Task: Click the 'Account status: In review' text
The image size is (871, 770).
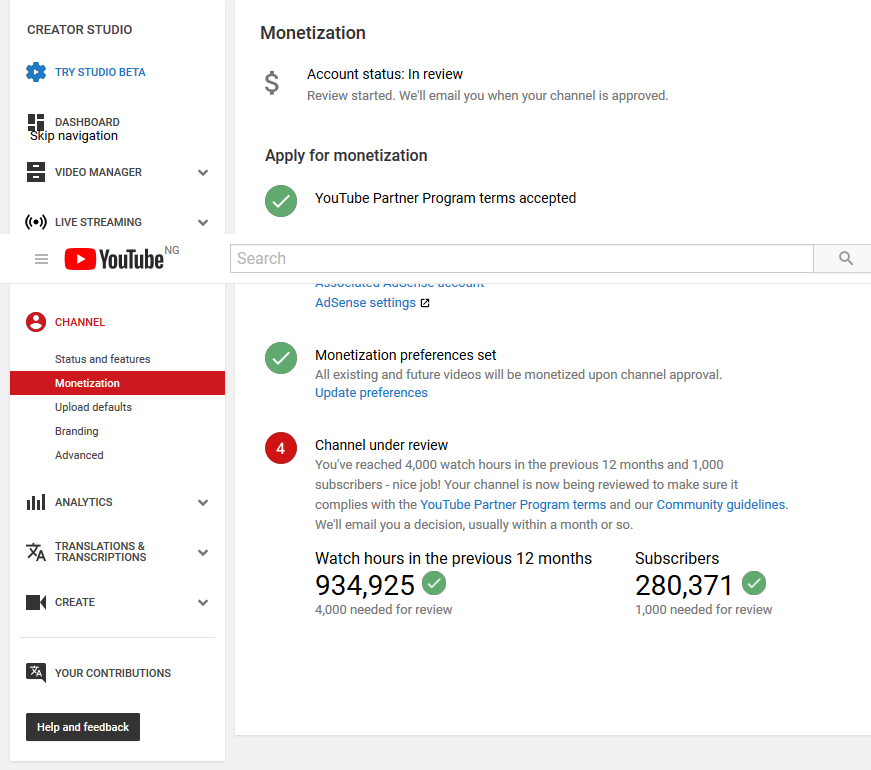Action: coord(385,74)
